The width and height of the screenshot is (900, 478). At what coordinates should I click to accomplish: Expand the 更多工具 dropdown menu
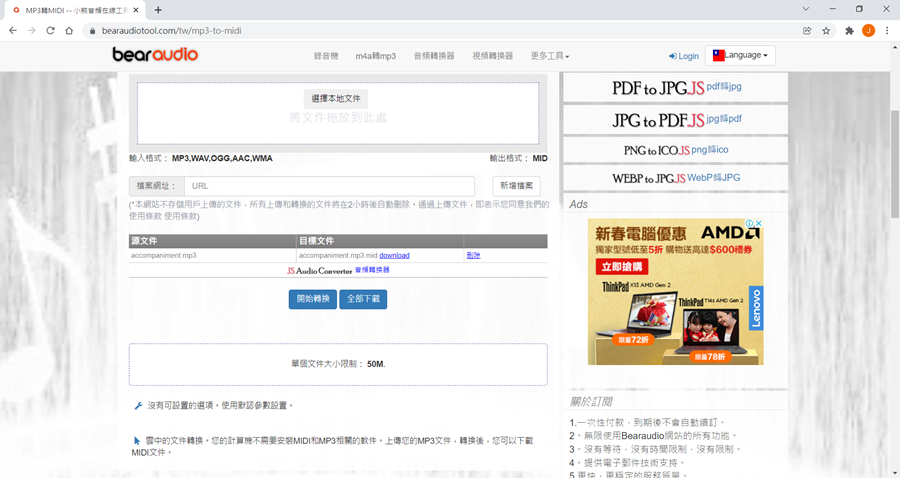pos(550,56)
